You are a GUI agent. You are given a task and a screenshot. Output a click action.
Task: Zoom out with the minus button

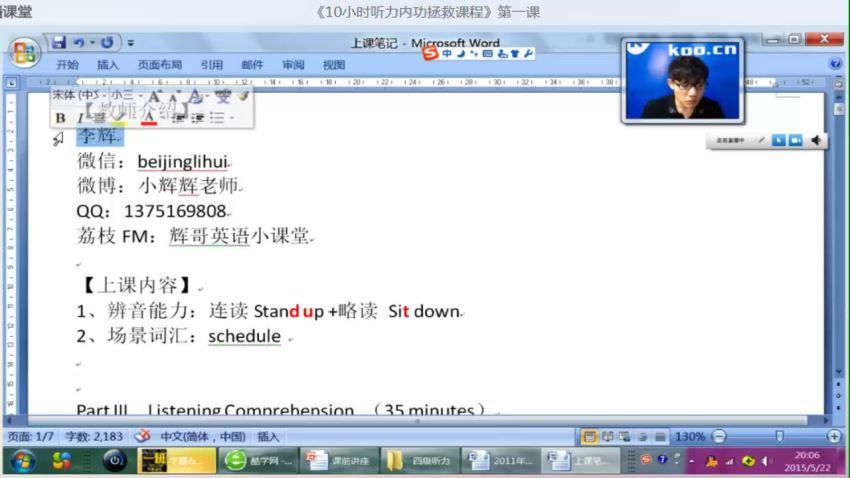tap(719, 436)
